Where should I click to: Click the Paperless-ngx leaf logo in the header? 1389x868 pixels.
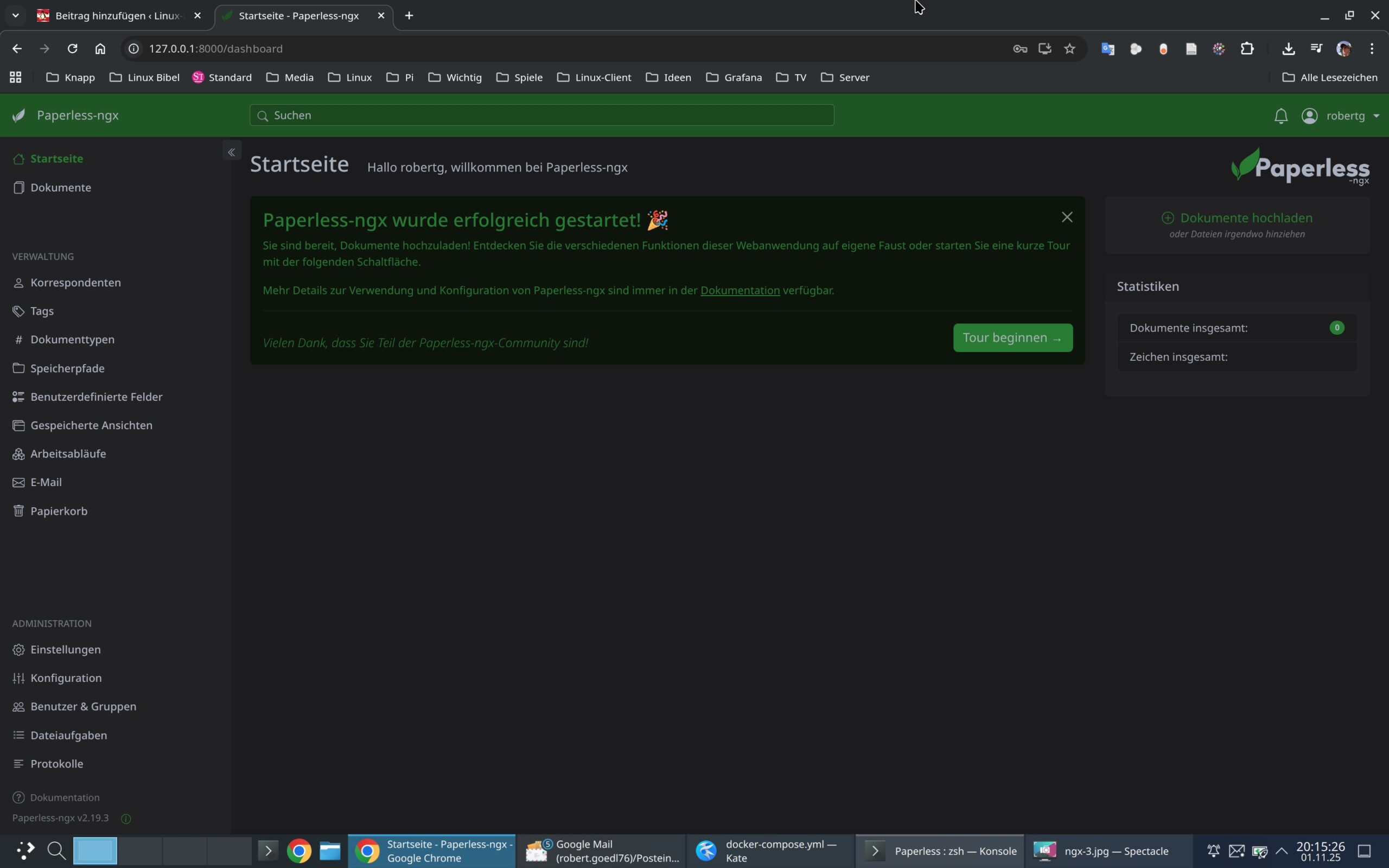pyautogui.click(x=19, y=116)
